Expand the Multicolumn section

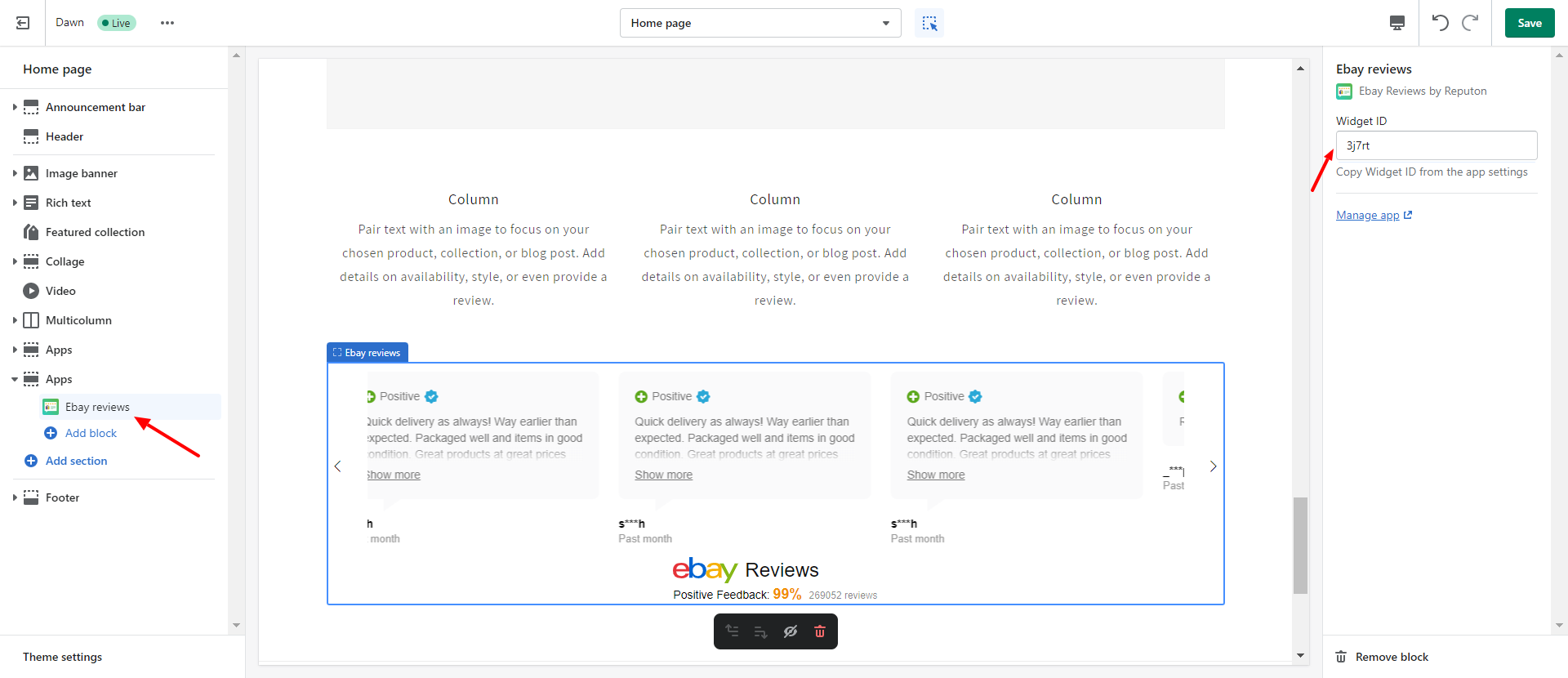point(15,320)
